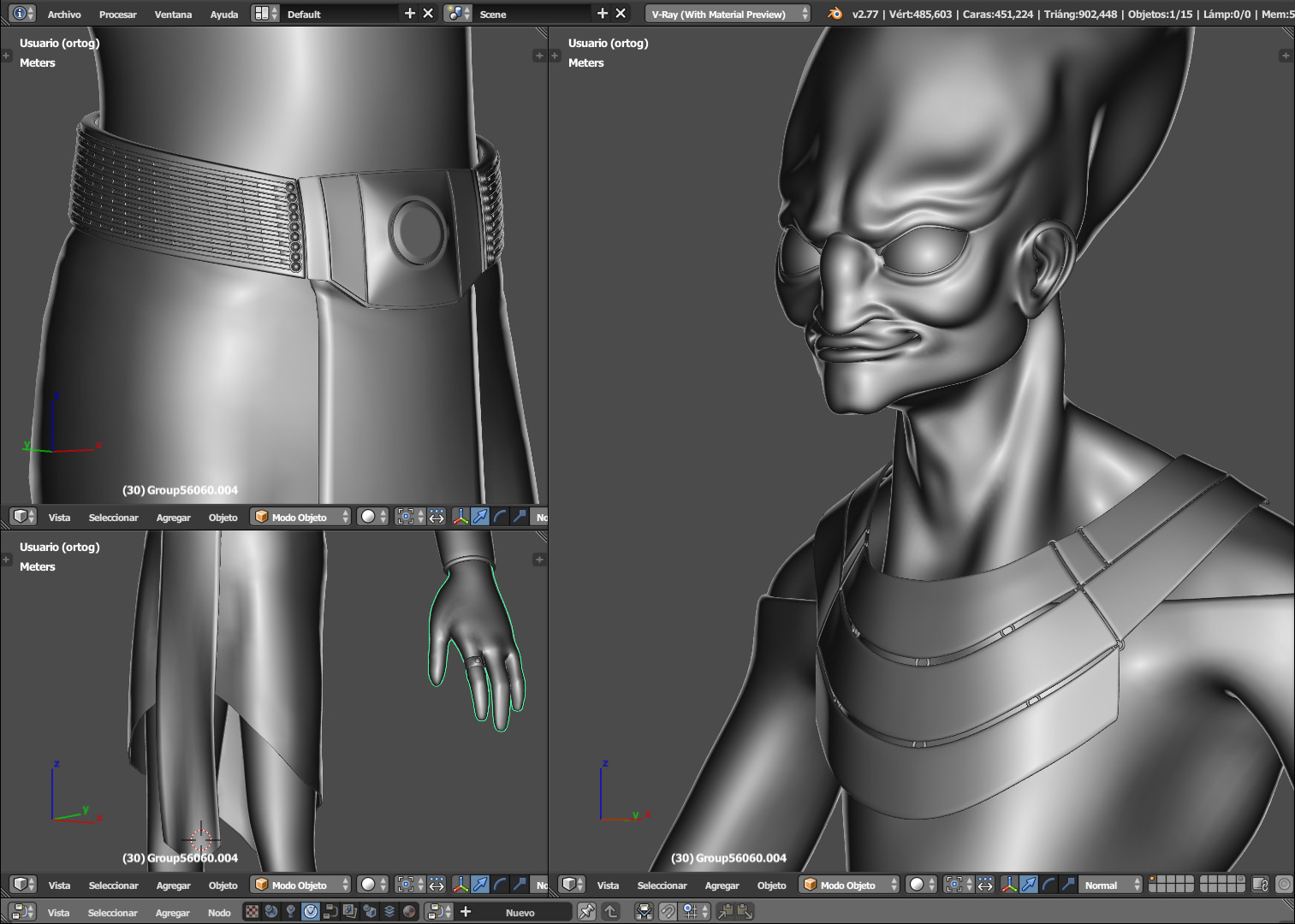This screenshot has width=1295, height=924.
Task: Open the Procesar menu
Action: point(118,15)
